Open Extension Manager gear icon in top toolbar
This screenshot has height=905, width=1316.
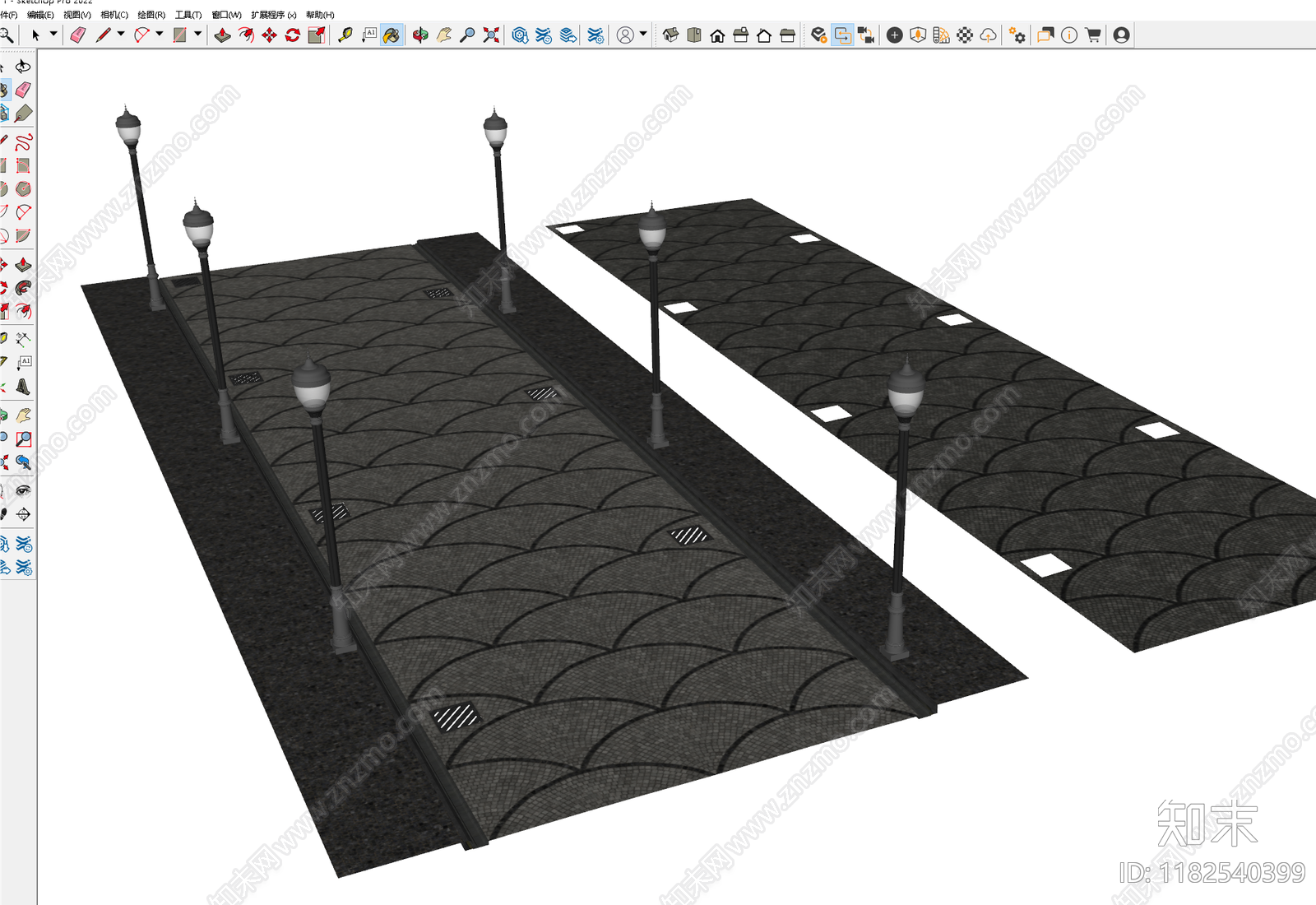[596, 35]
